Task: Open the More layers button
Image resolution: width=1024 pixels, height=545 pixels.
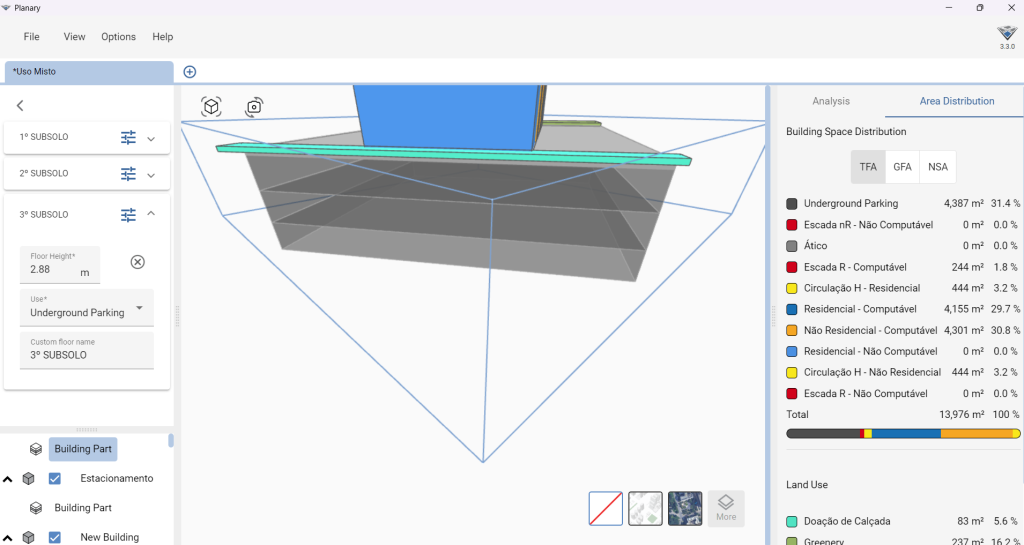Action: [x=726, y=508]
